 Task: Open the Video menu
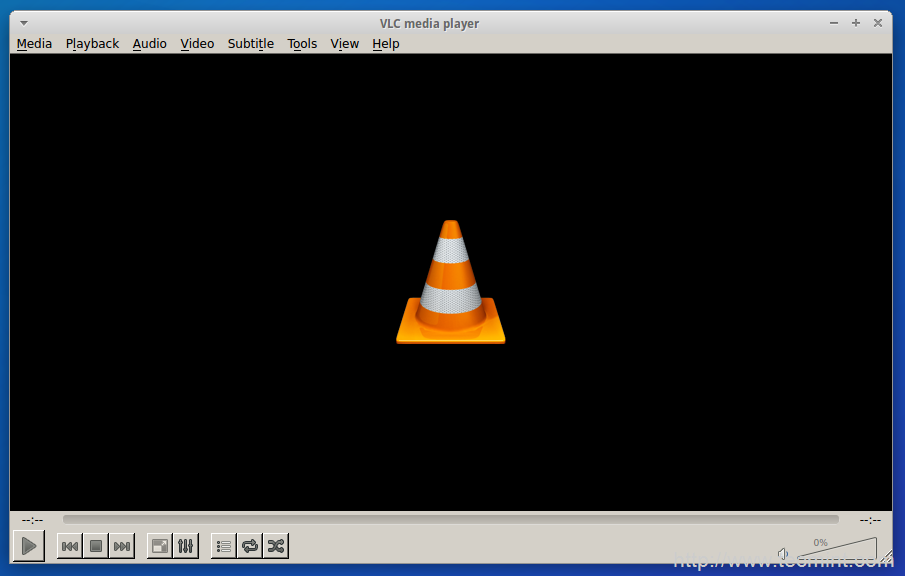[197, 44]
